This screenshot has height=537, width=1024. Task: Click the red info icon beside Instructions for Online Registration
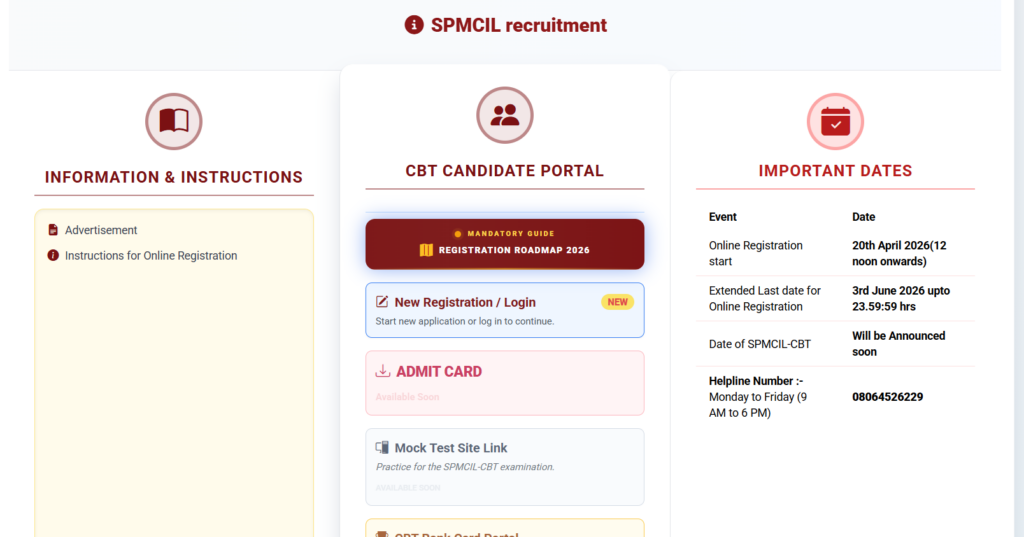(53, 255)
